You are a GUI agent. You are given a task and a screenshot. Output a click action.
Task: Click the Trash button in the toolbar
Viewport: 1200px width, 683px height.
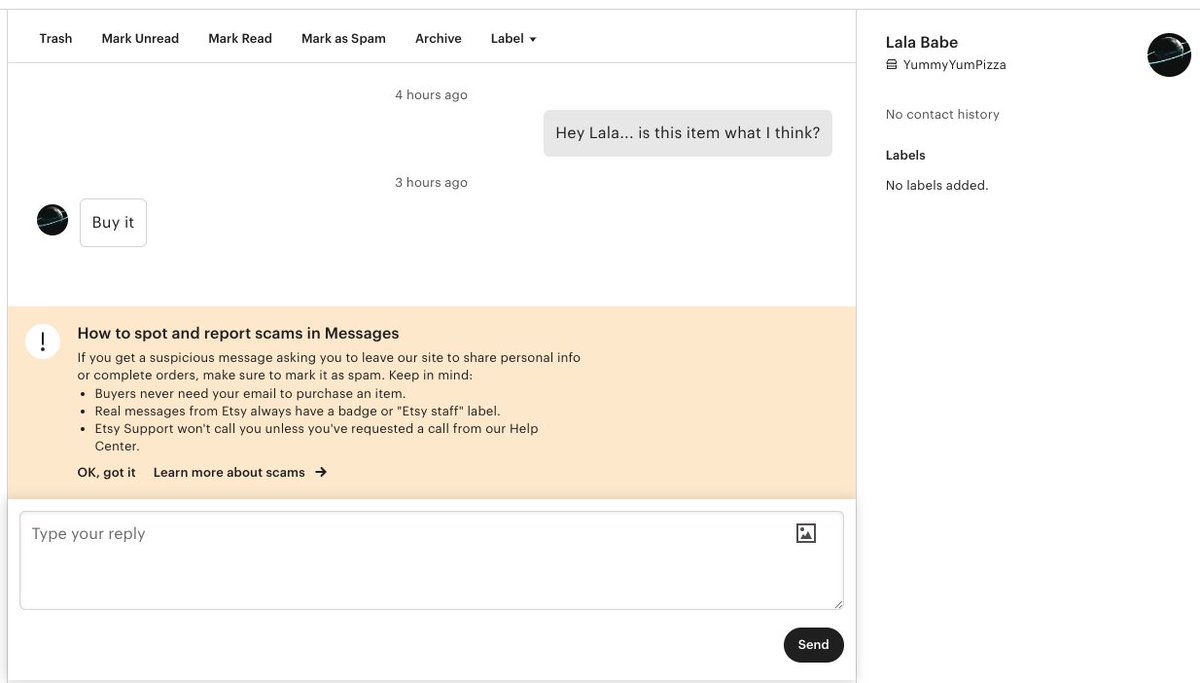click(x=56, y=38)
